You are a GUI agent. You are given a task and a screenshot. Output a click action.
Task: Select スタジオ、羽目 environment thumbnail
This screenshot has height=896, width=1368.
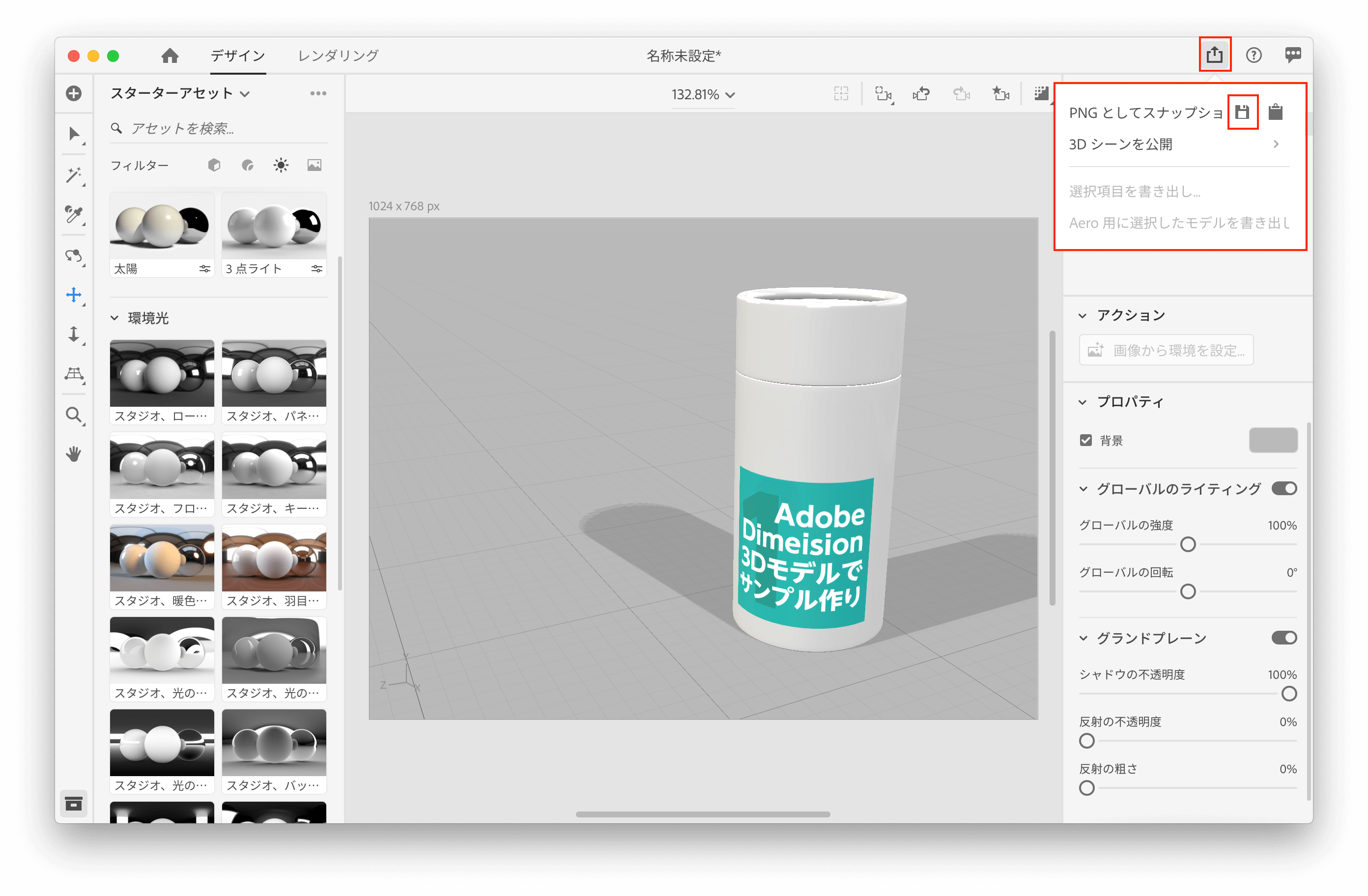click(x=274, y=558)
